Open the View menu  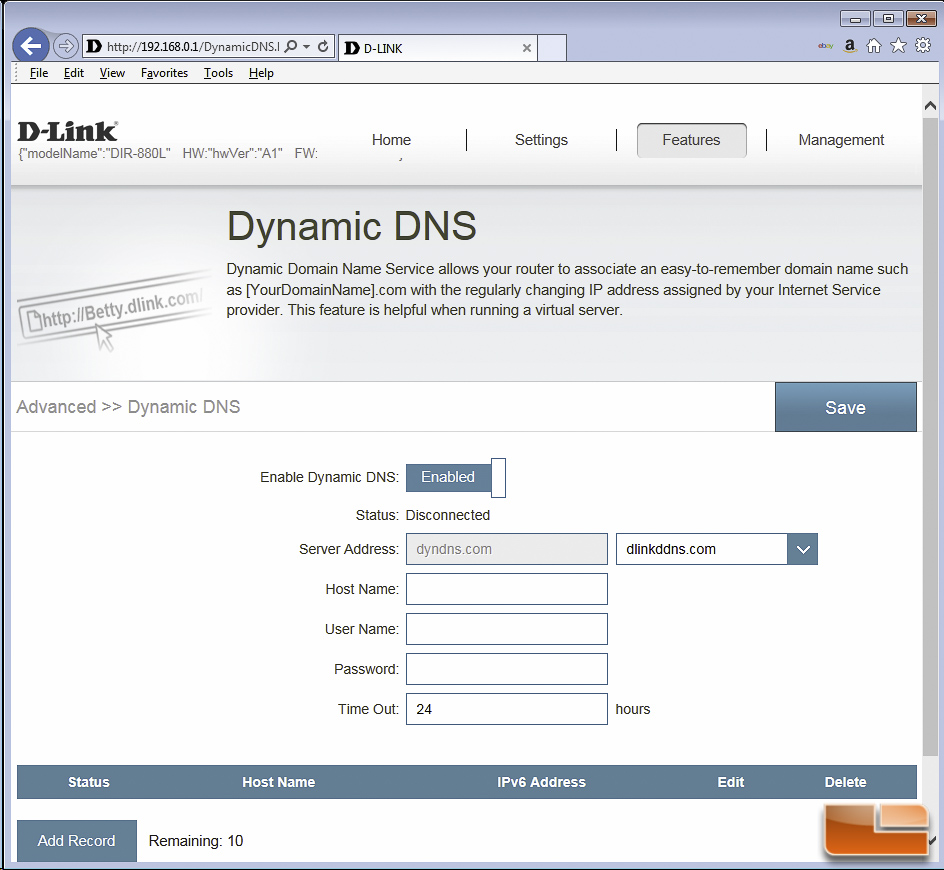click(112, 73)
